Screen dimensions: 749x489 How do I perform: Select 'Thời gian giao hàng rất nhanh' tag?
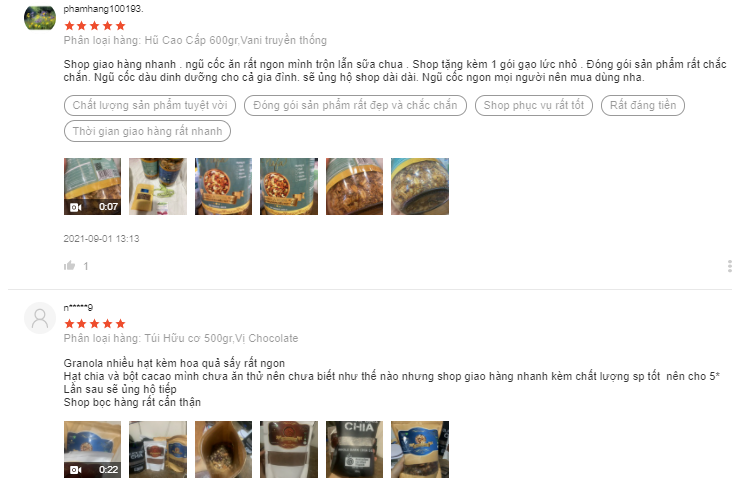[x=147, y=131]
